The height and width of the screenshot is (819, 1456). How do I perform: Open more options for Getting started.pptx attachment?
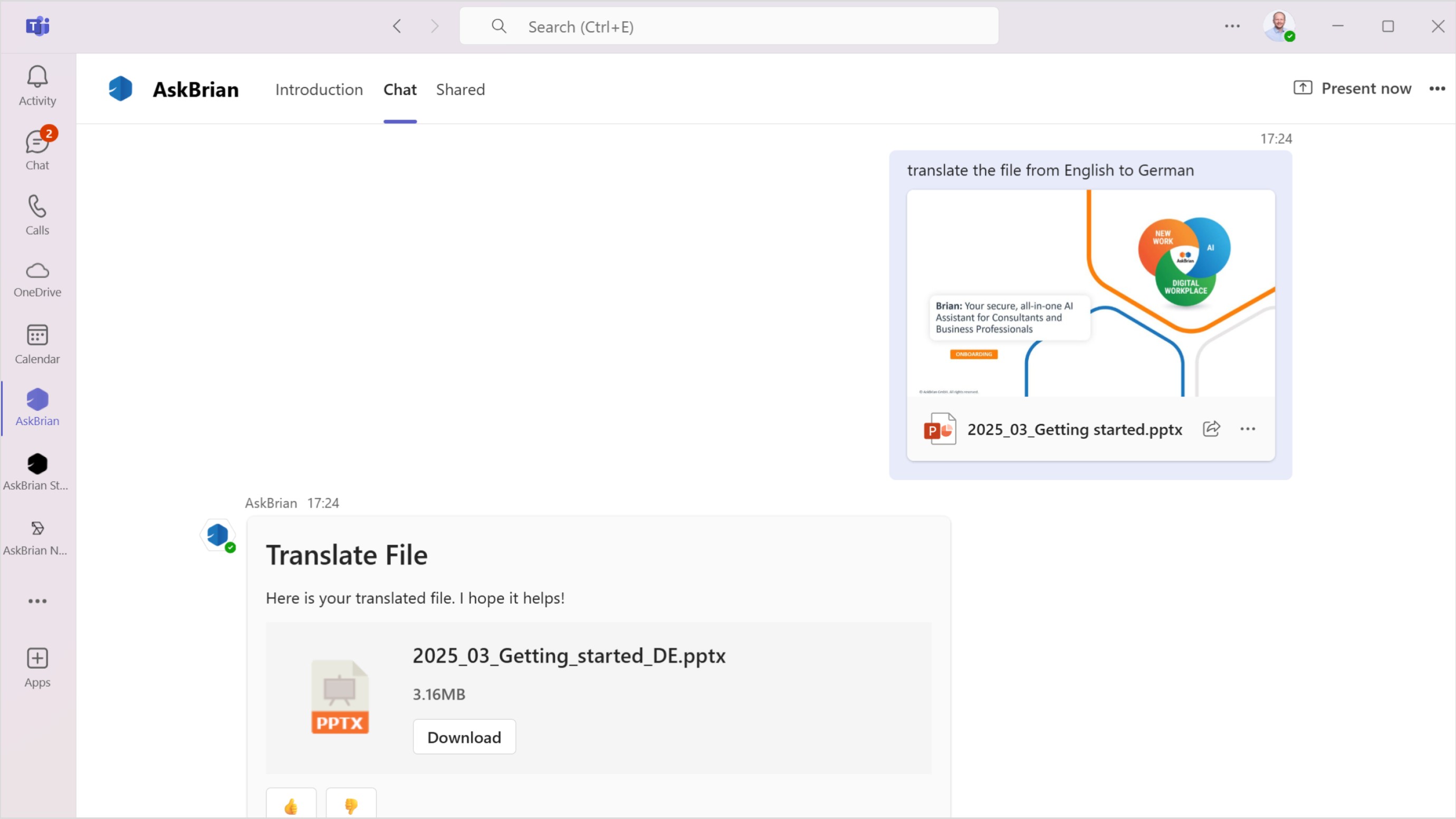click(1248, 429)
